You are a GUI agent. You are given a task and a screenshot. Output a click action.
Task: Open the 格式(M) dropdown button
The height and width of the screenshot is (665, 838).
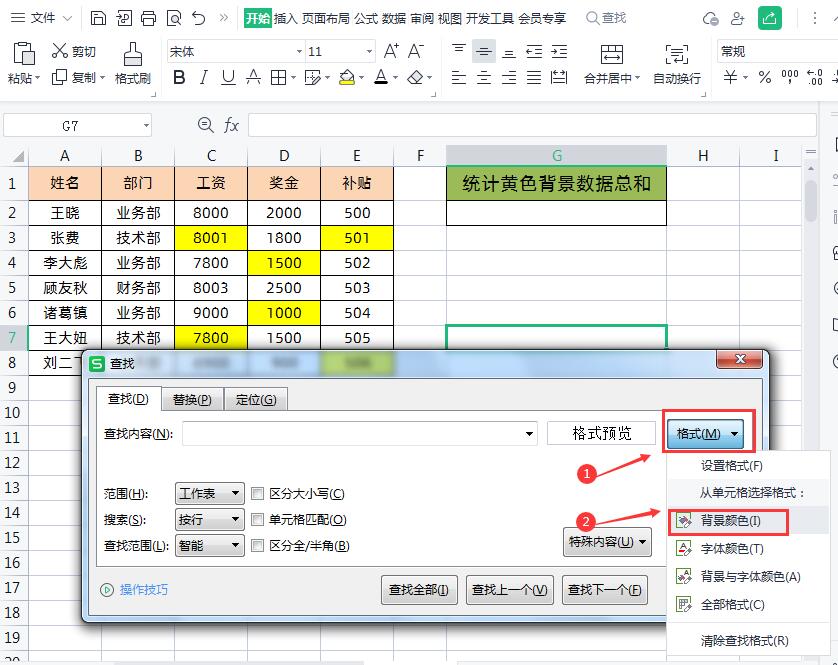pos(705,434)
